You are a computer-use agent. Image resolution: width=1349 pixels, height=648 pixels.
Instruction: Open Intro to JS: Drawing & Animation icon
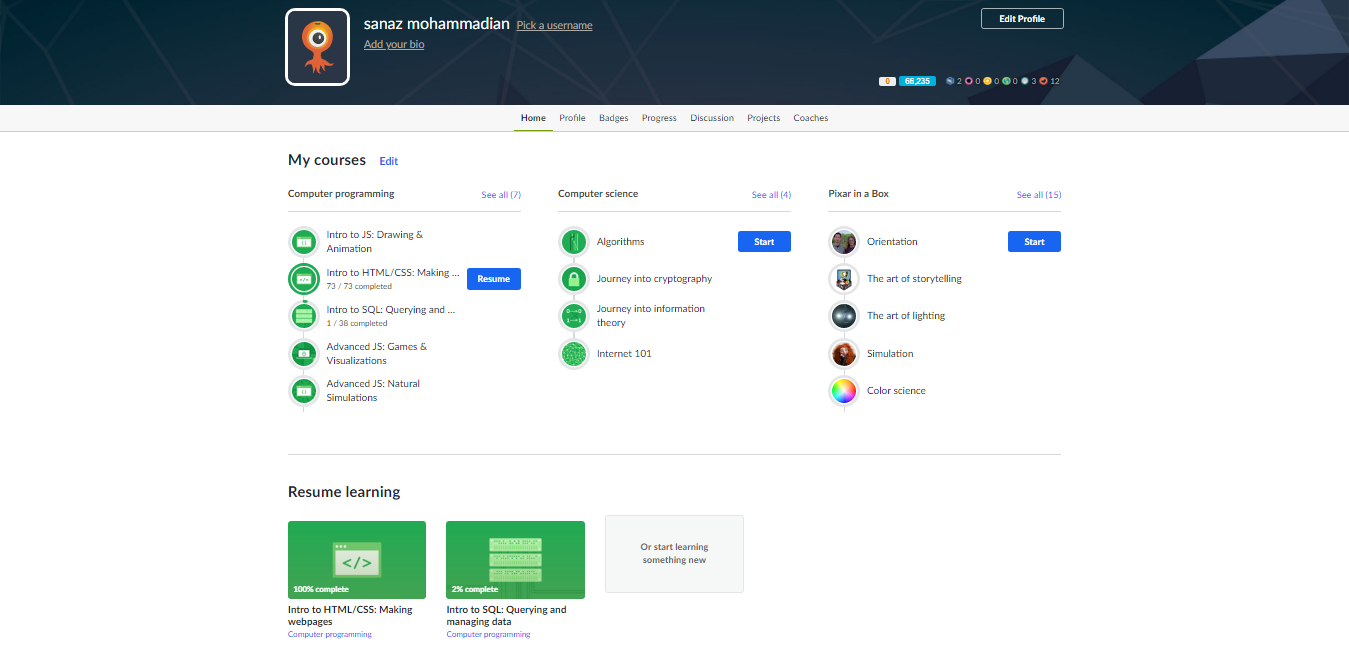[304, 242]
